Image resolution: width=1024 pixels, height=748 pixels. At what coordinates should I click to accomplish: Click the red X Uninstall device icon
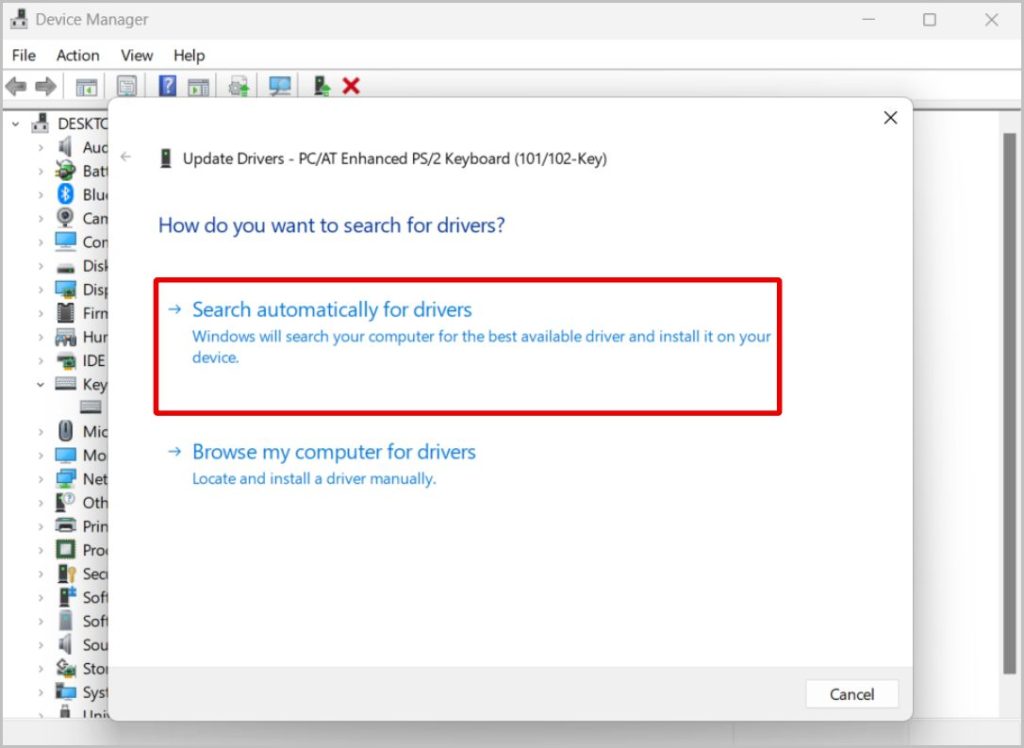coord(351,86)
